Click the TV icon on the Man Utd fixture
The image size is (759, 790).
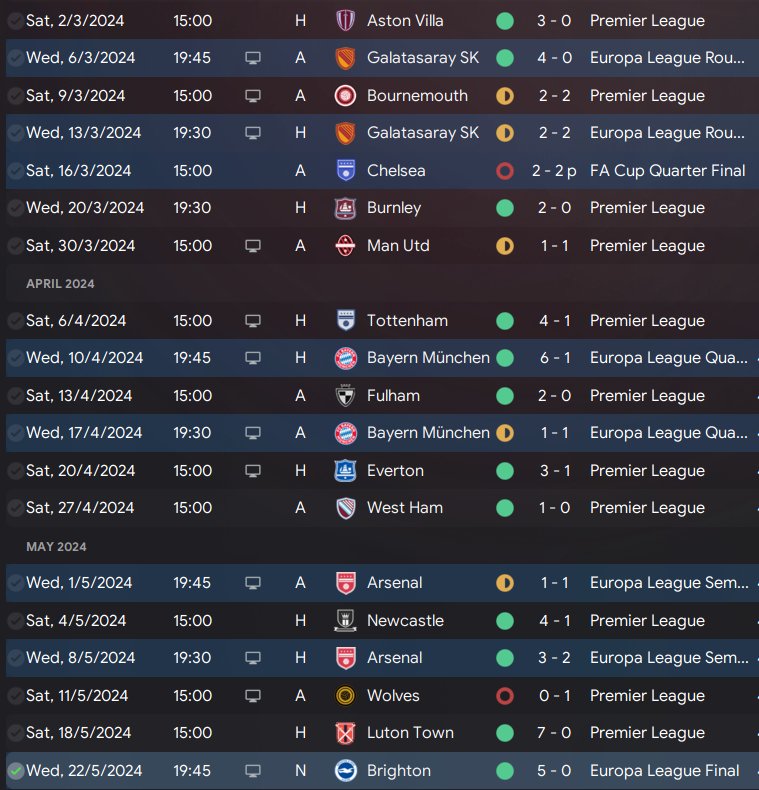253,246
